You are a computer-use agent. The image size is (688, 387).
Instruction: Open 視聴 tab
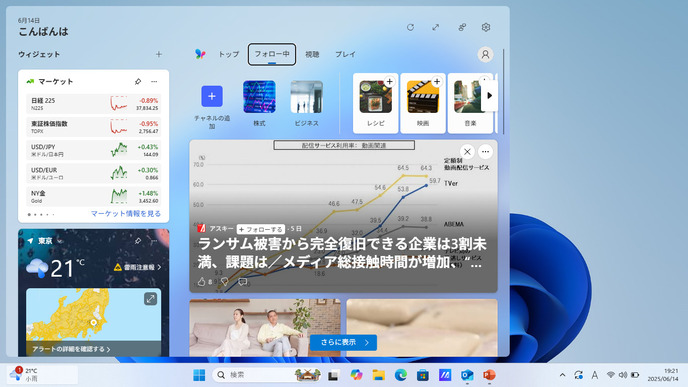coord(312,54)
